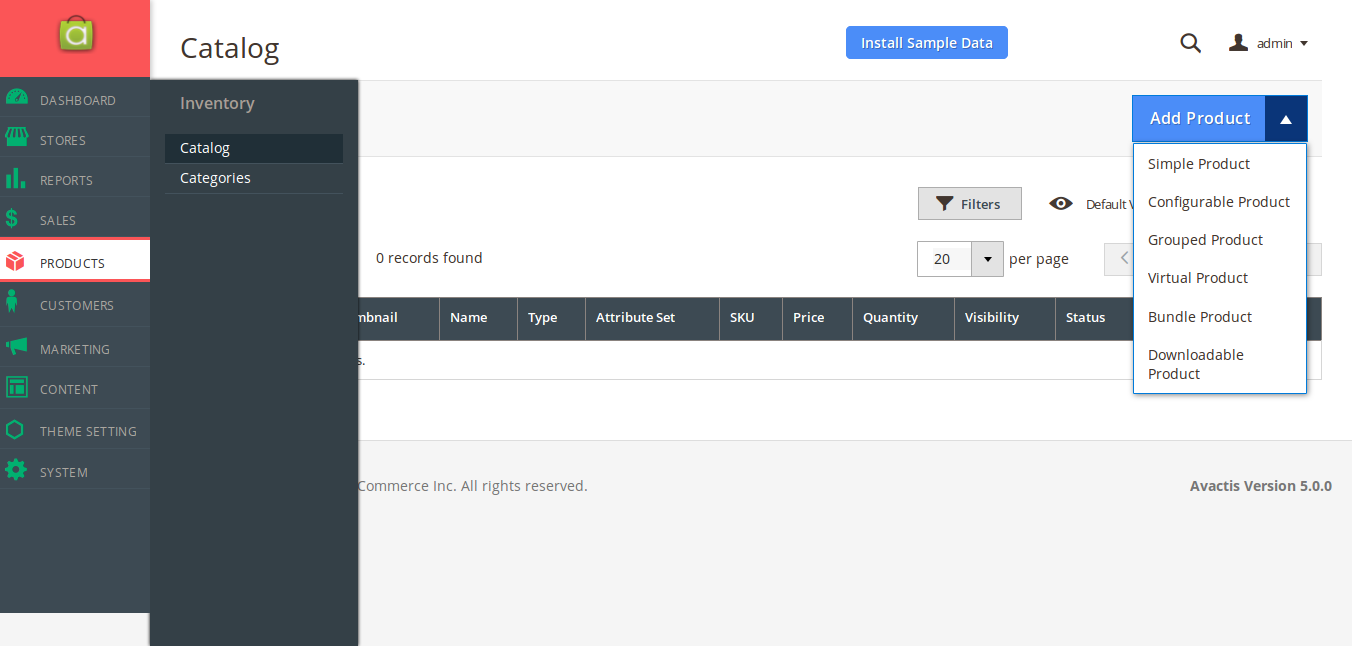Click the green shopping bag logo
This screenshot has width=1352, height=646.
click(x=75, y=34)
